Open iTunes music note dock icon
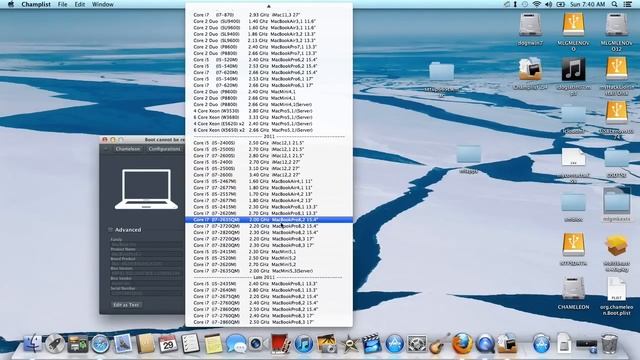Viewport: 640px width, 360px height. [x=303, y=344]
